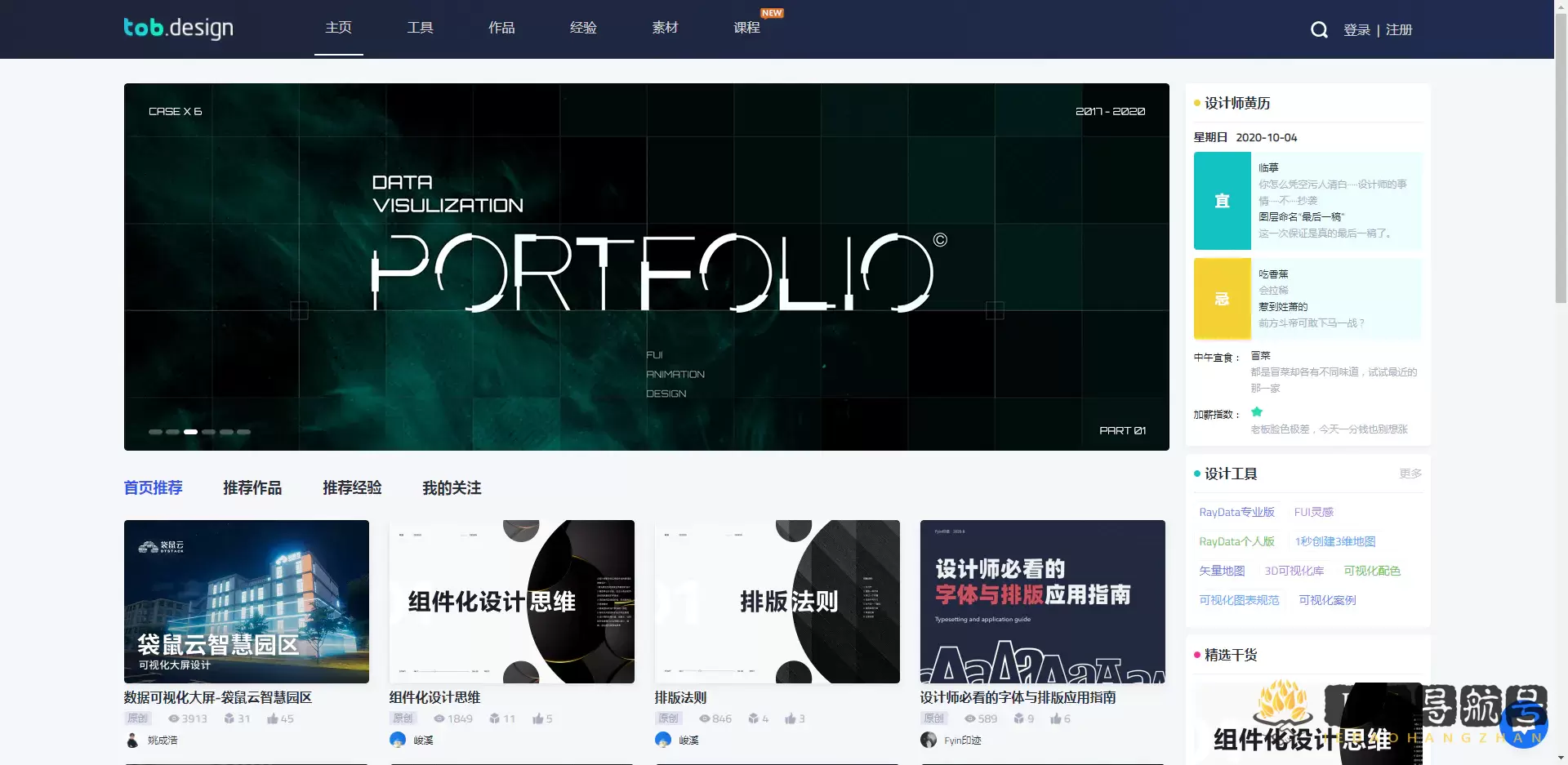
Task: Click collect icon under 组件化设计思维 card
Action: pos(494,718)
